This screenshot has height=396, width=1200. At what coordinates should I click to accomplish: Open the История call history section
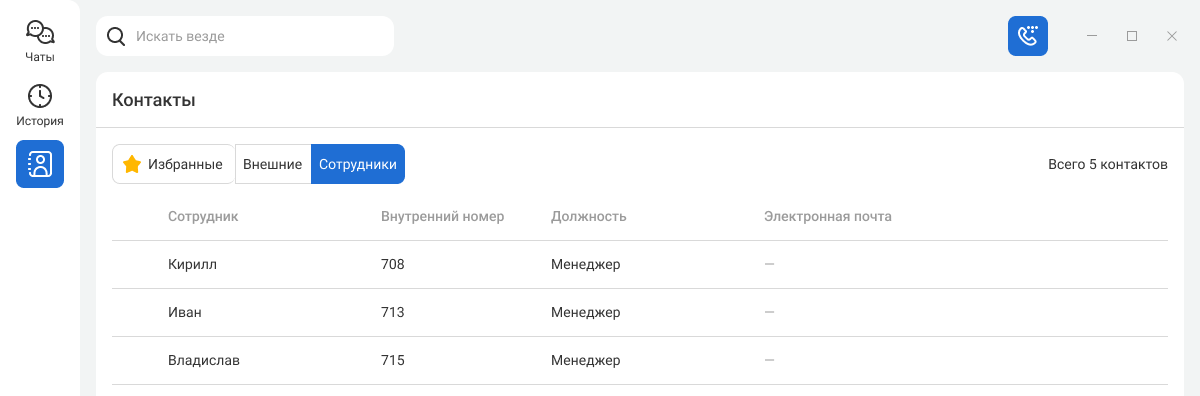(40, 105)
